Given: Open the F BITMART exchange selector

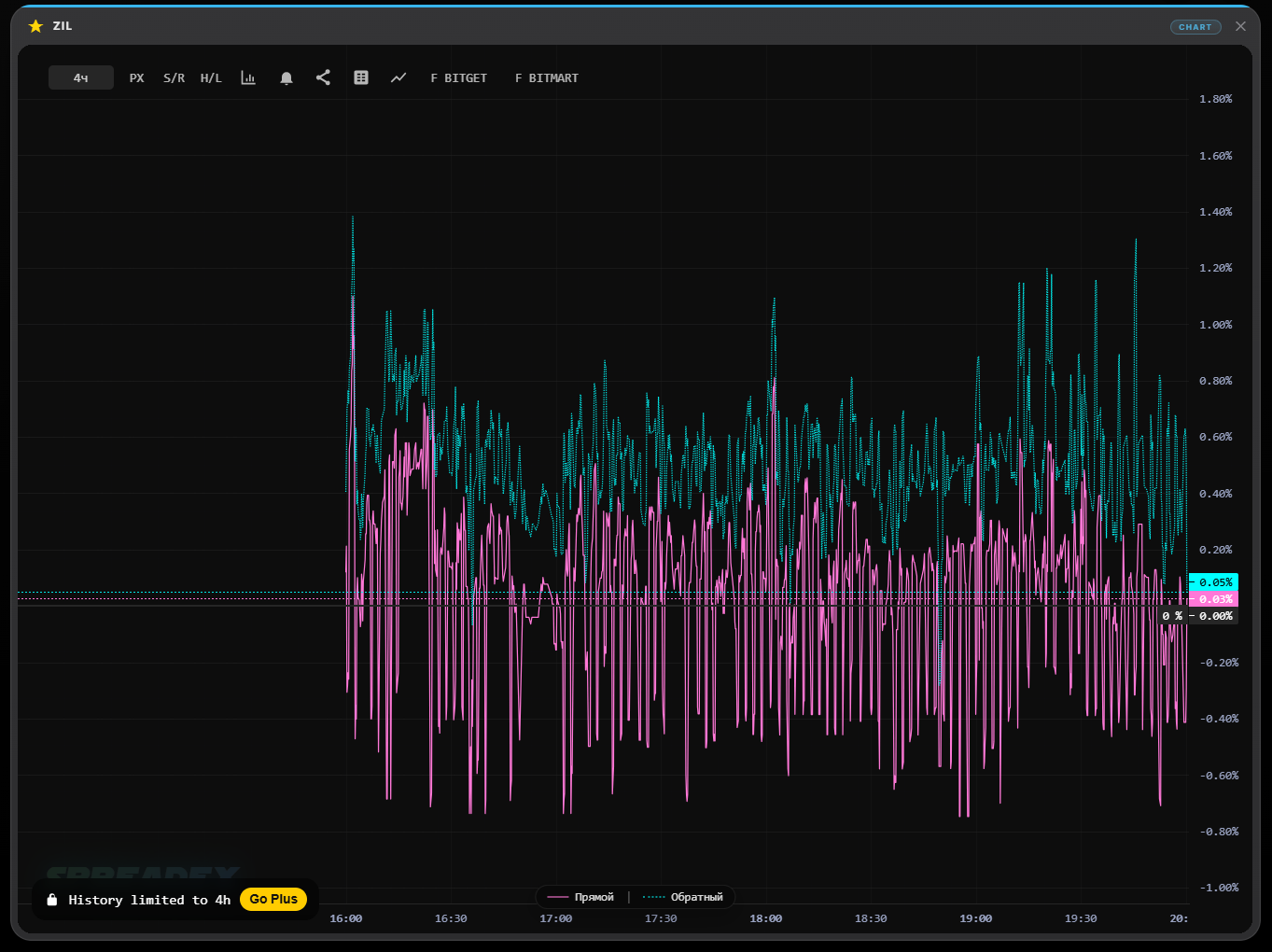Looking at the screenshot, I should (x=547, y=78).
